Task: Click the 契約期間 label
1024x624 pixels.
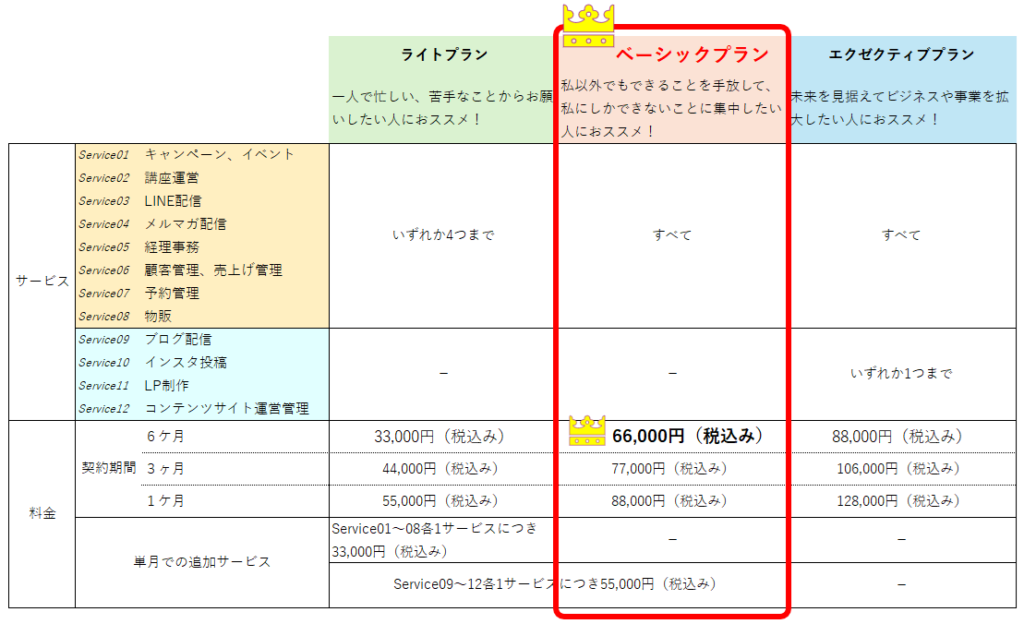Action: tap(108, 468)
